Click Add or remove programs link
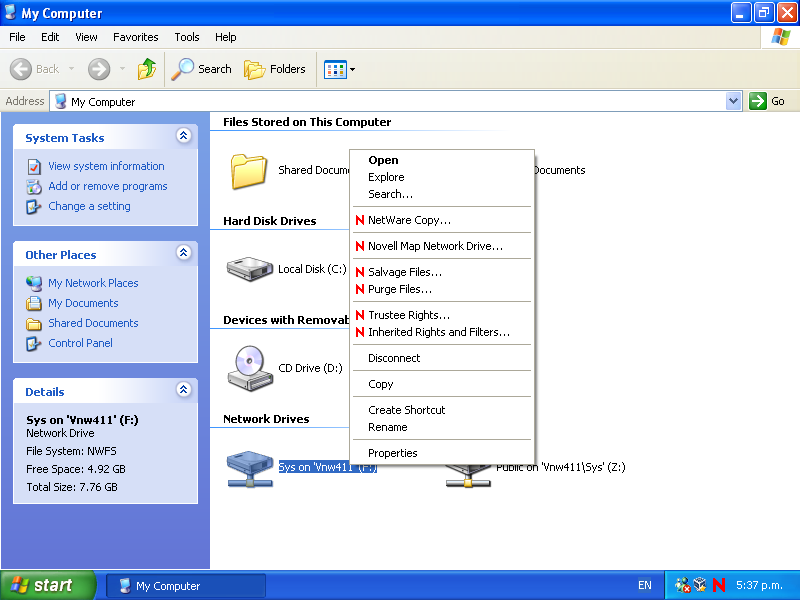The height and width of the screenshot is (600, 800). [108, 186]
